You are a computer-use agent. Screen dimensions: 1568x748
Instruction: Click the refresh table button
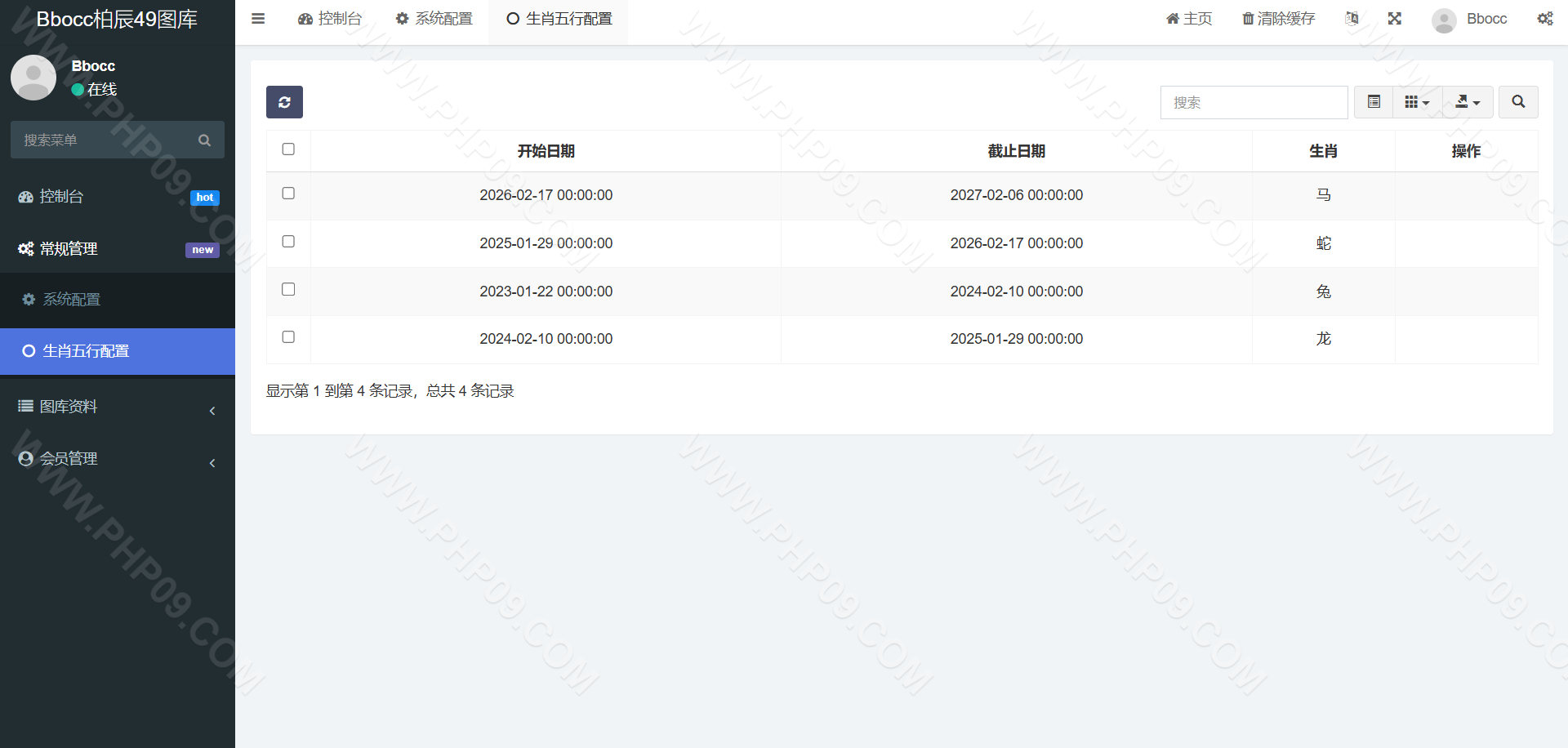pos(284,102)
